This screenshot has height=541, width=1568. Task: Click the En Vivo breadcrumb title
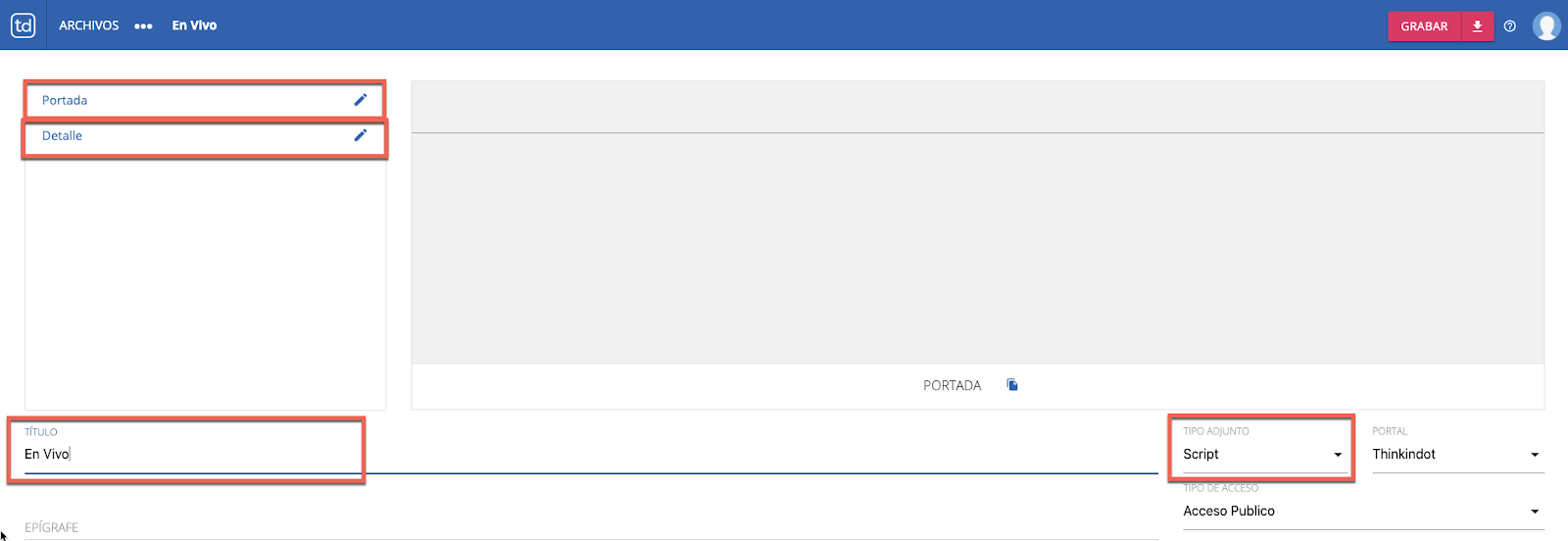(194, 25)
